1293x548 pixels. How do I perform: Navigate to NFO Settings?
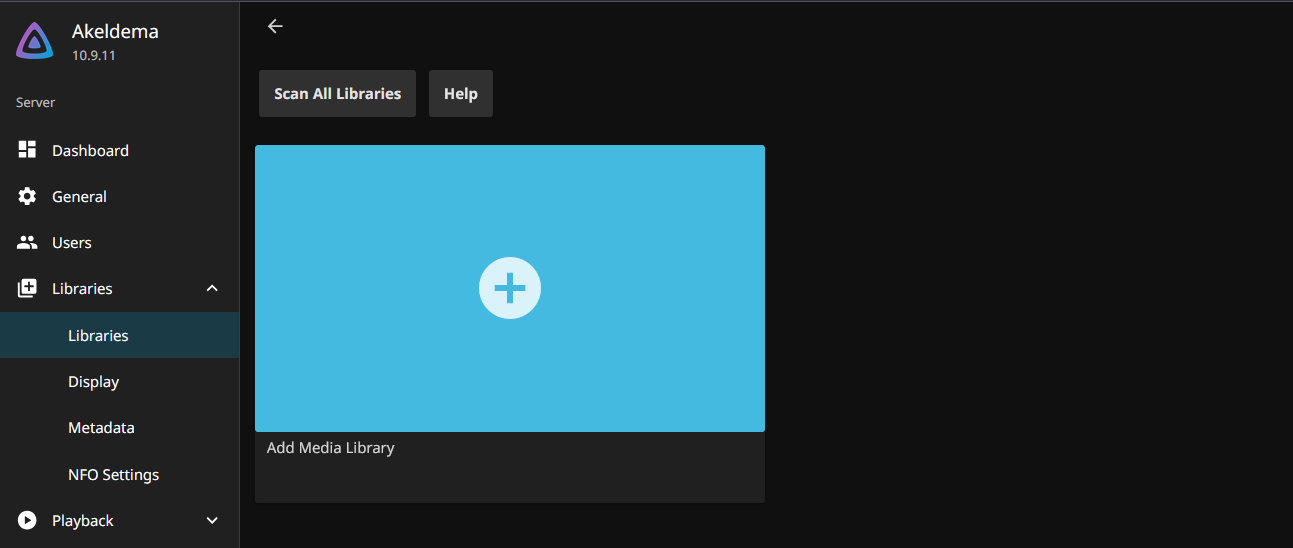tap(113, 474)
